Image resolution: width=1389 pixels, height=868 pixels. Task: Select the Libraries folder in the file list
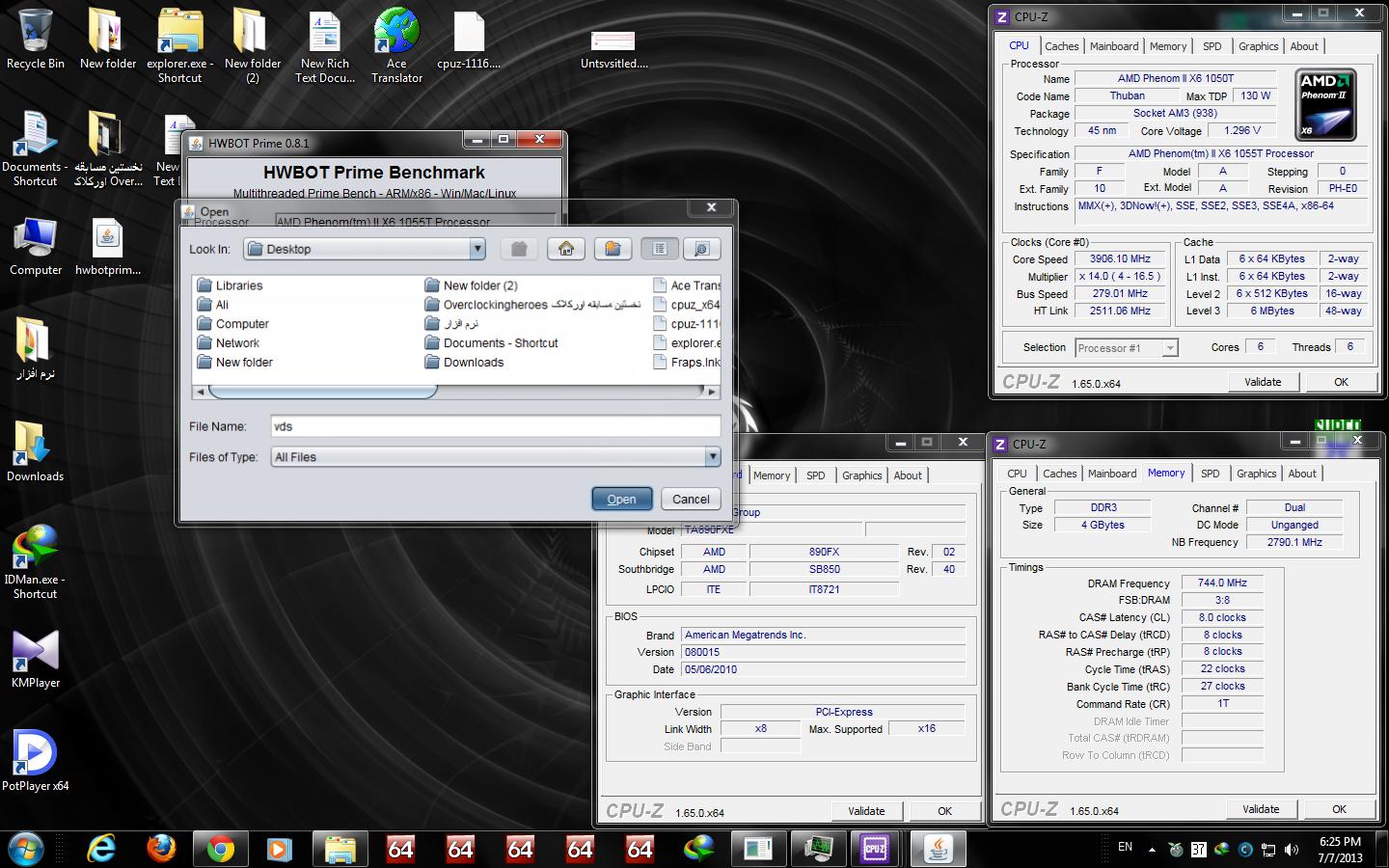pos(230,285)
